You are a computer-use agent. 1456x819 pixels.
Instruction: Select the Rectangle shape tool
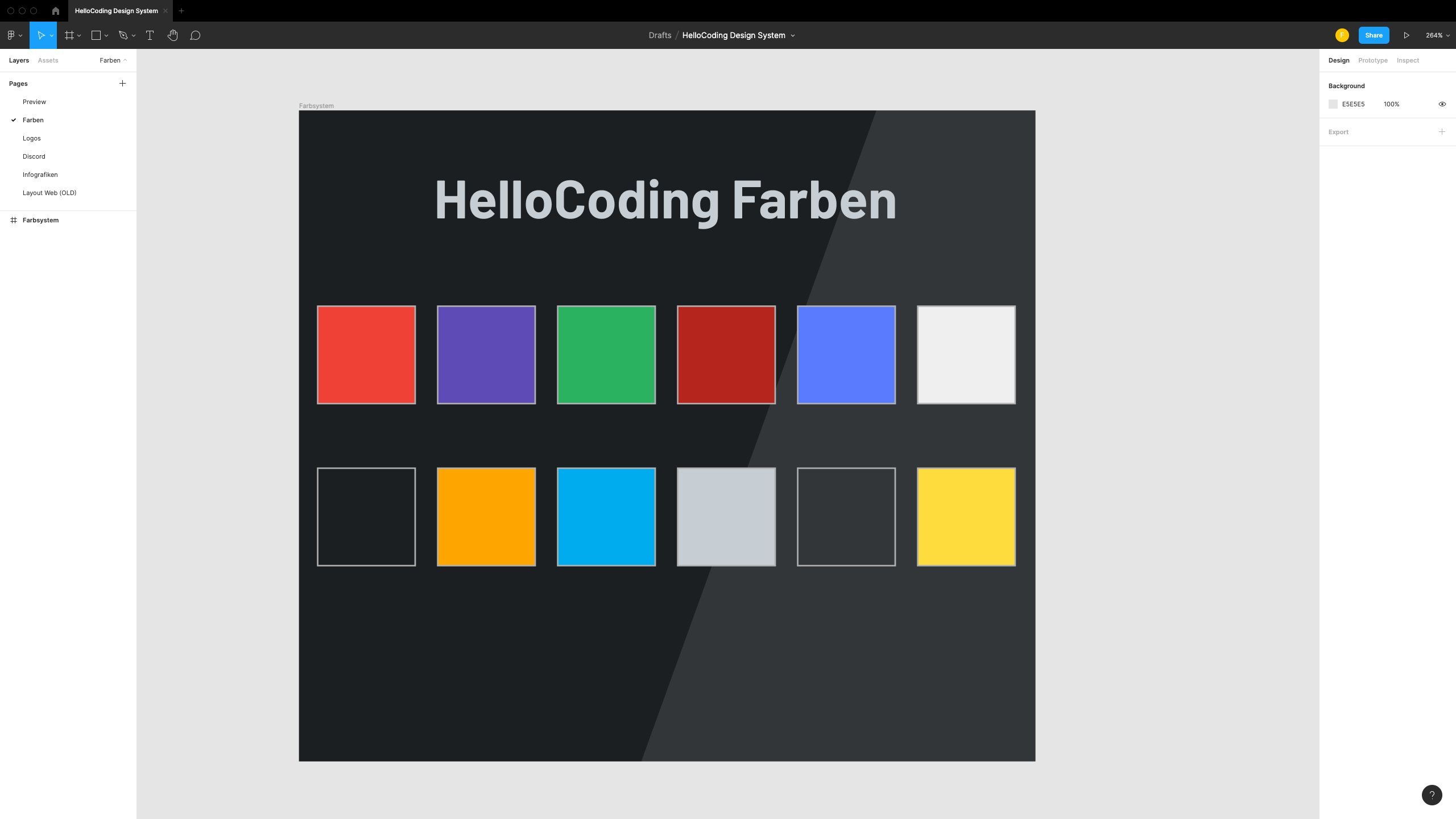[96, 35]
